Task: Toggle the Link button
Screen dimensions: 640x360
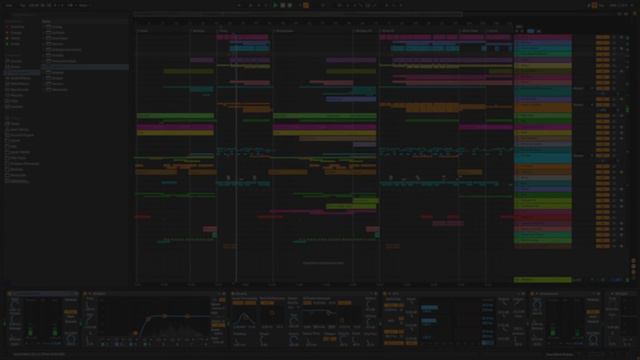Action: coord(9,5)
